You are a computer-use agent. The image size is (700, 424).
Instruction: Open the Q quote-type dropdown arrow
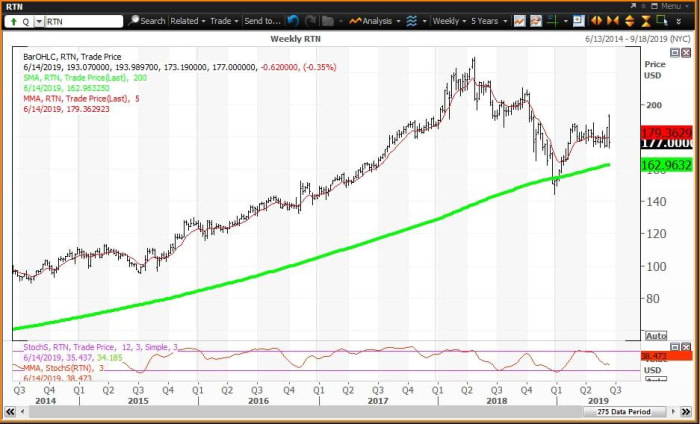(x=38, y=21)
